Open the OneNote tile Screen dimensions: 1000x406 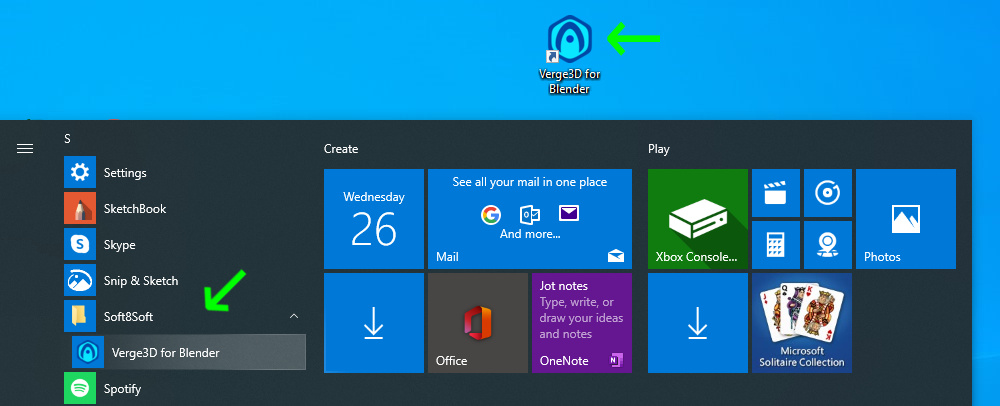click(582, 323)
